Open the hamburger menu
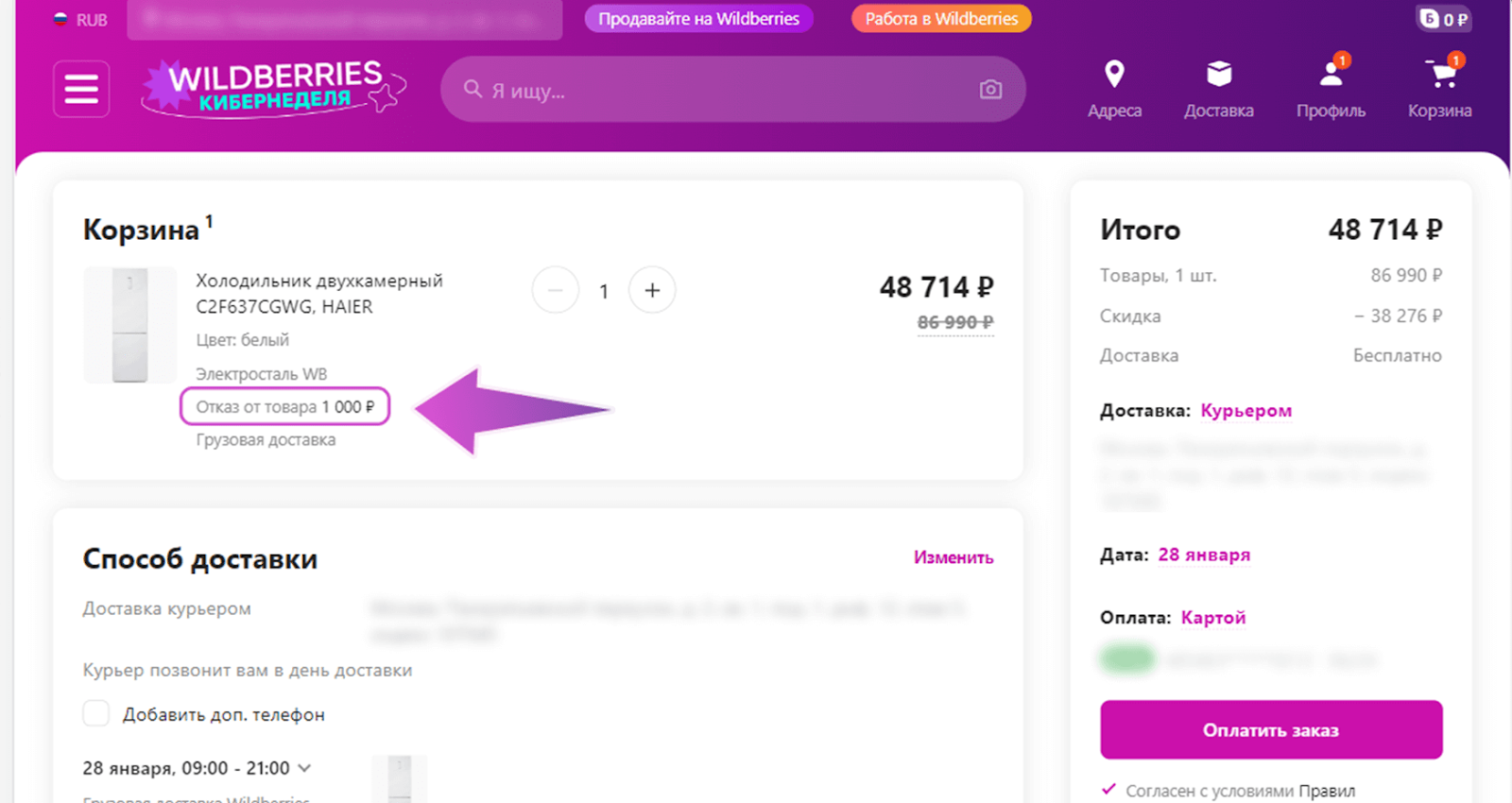The image size is (1512, 803). pyautogui.click(x=81, y=89)
